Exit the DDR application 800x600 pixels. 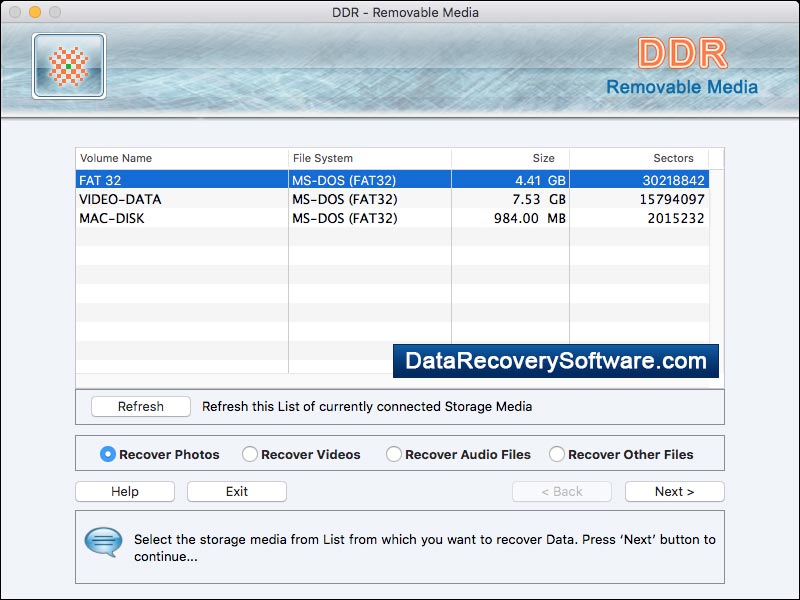click(236, 491)
